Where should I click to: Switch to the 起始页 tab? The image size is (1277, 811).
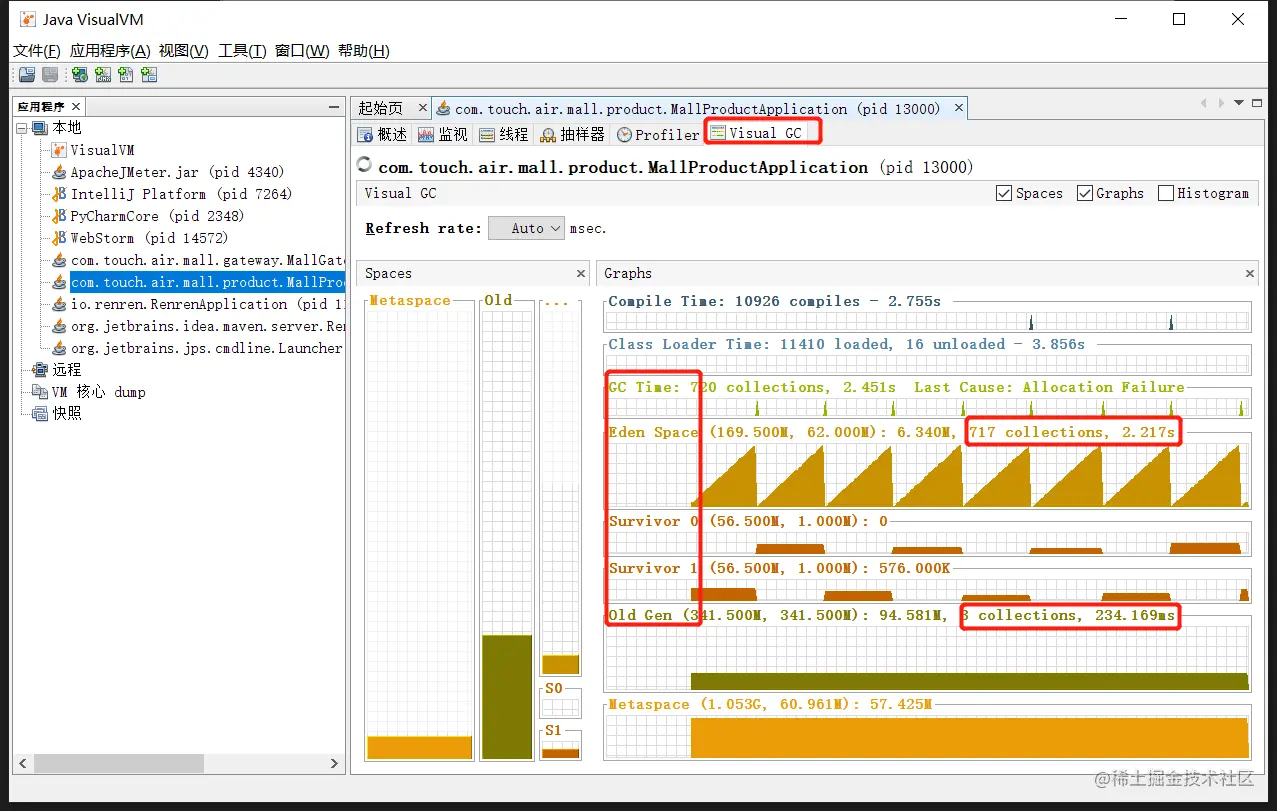point(381,108)
